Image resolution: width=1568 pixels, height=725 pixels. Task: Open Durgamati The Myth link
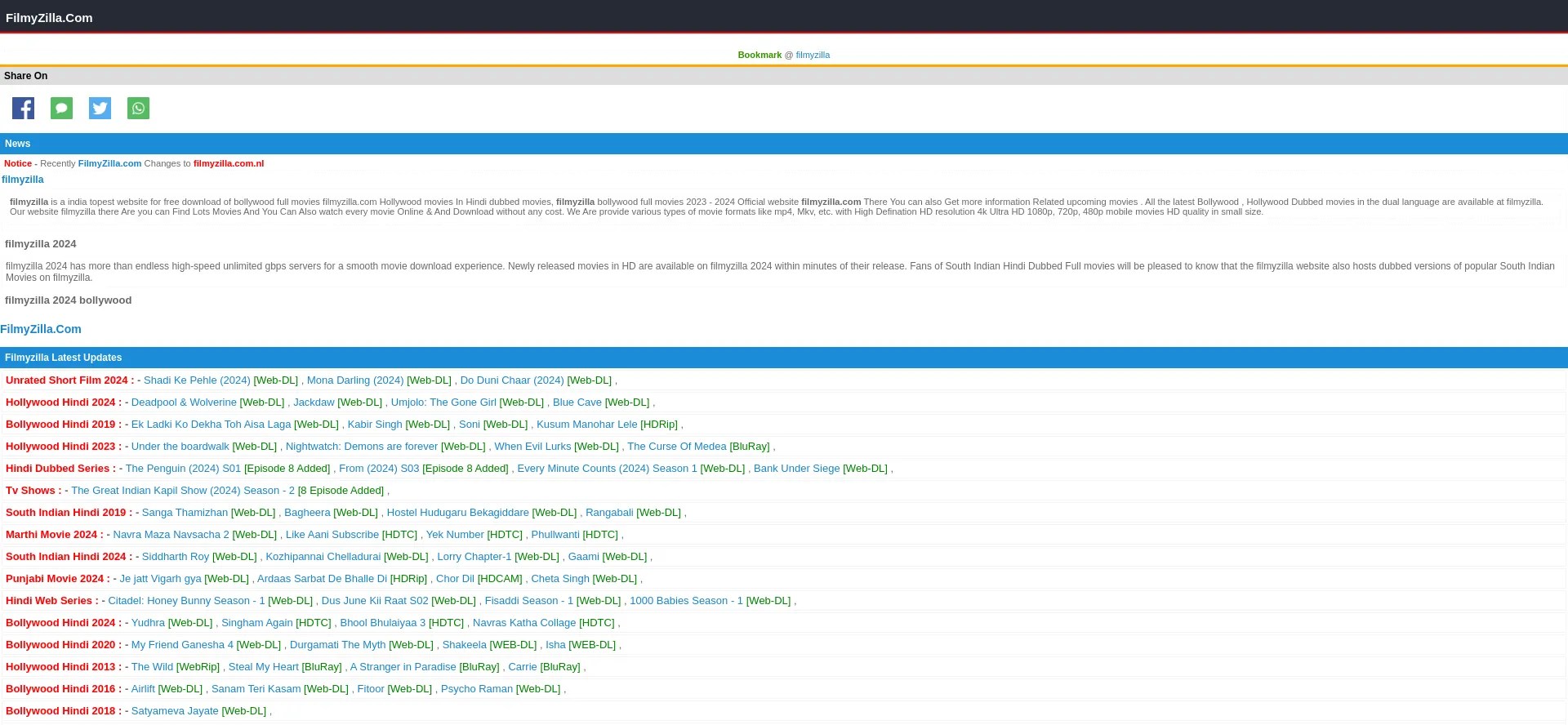pos(338,645)
